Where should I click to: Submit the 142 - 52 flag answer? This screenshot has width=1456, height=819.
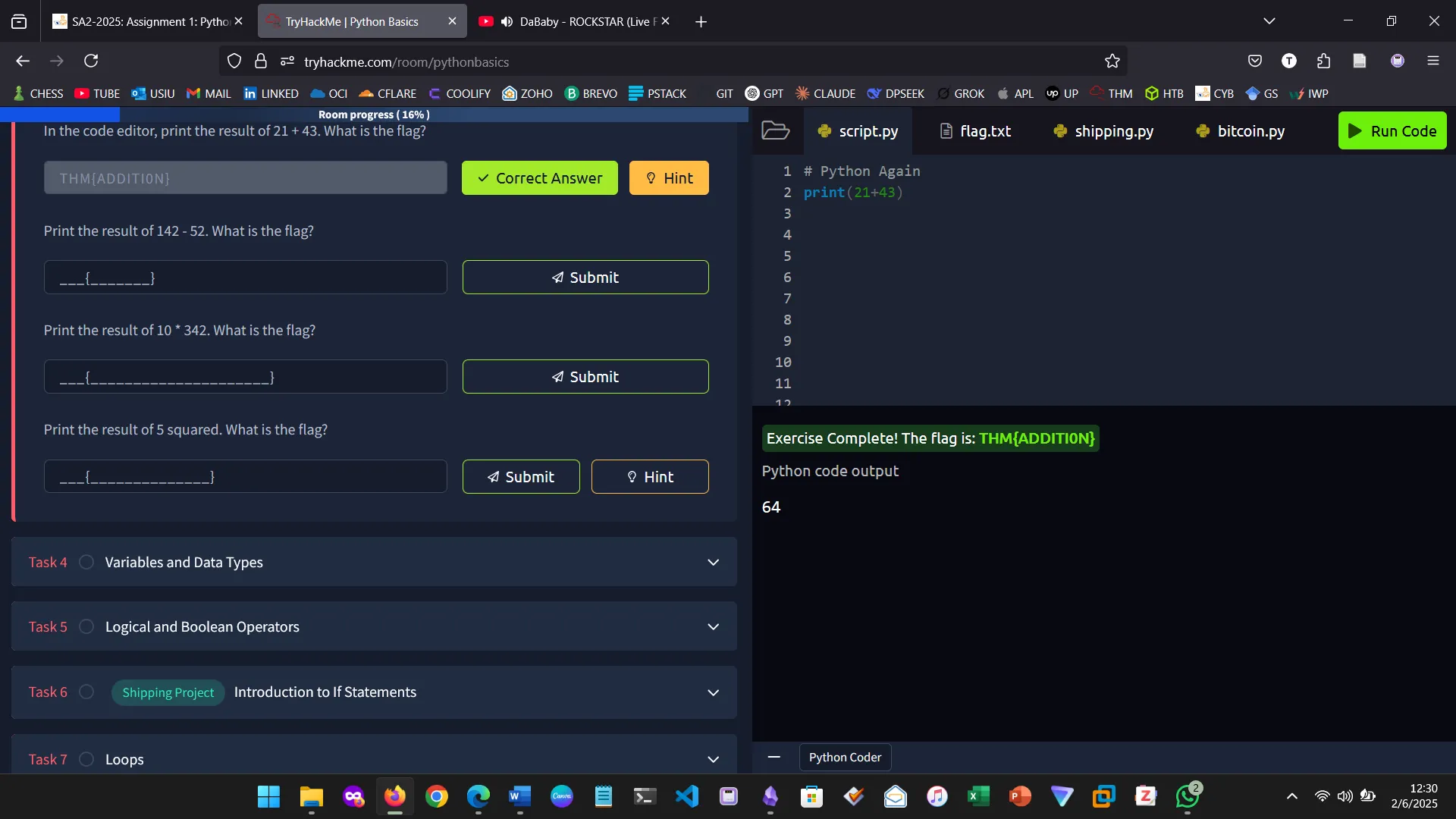click(x=585, y=278)
